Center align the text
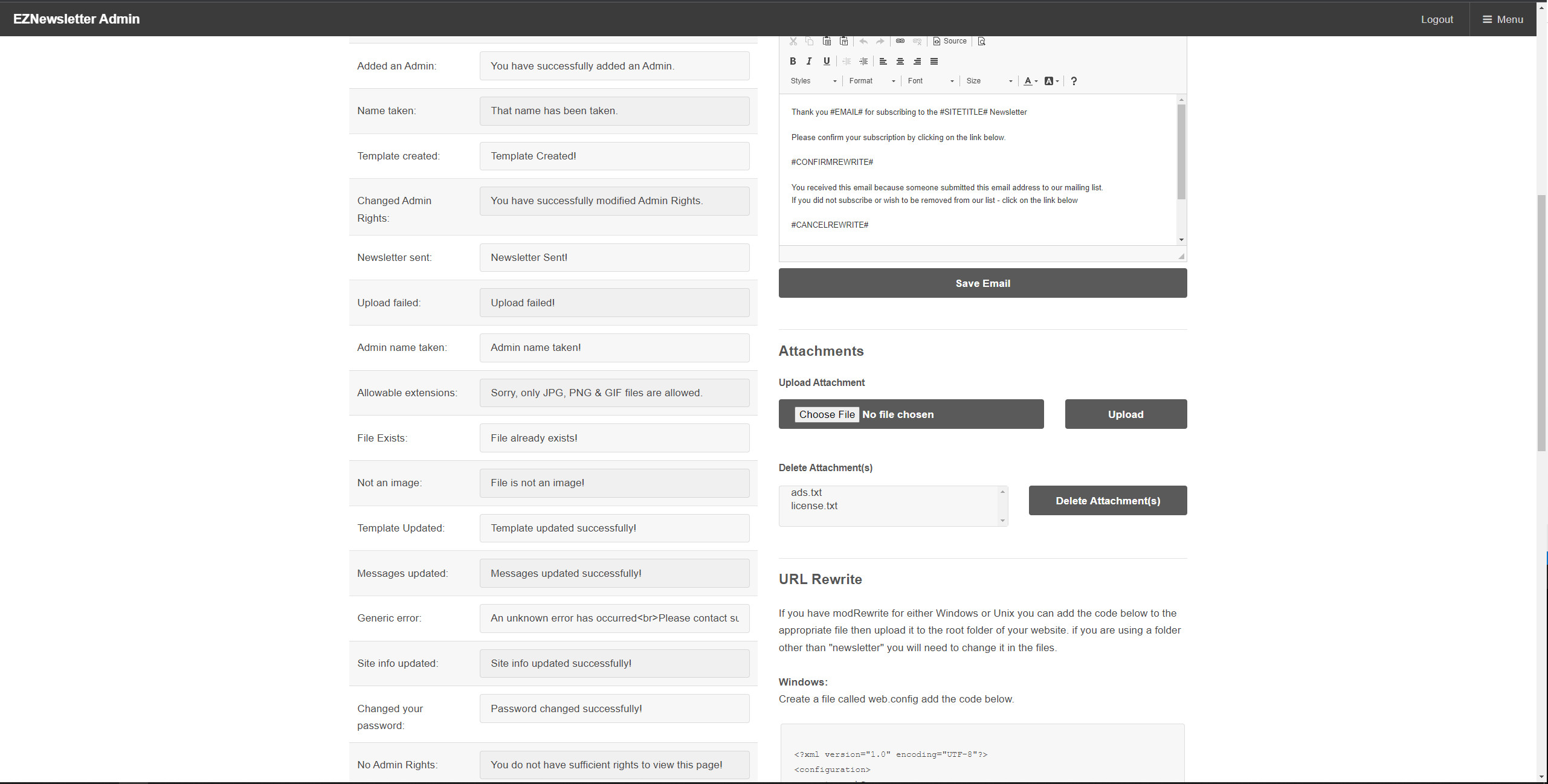The height and width of the screenshot is (784, 1548). [900, 61]
